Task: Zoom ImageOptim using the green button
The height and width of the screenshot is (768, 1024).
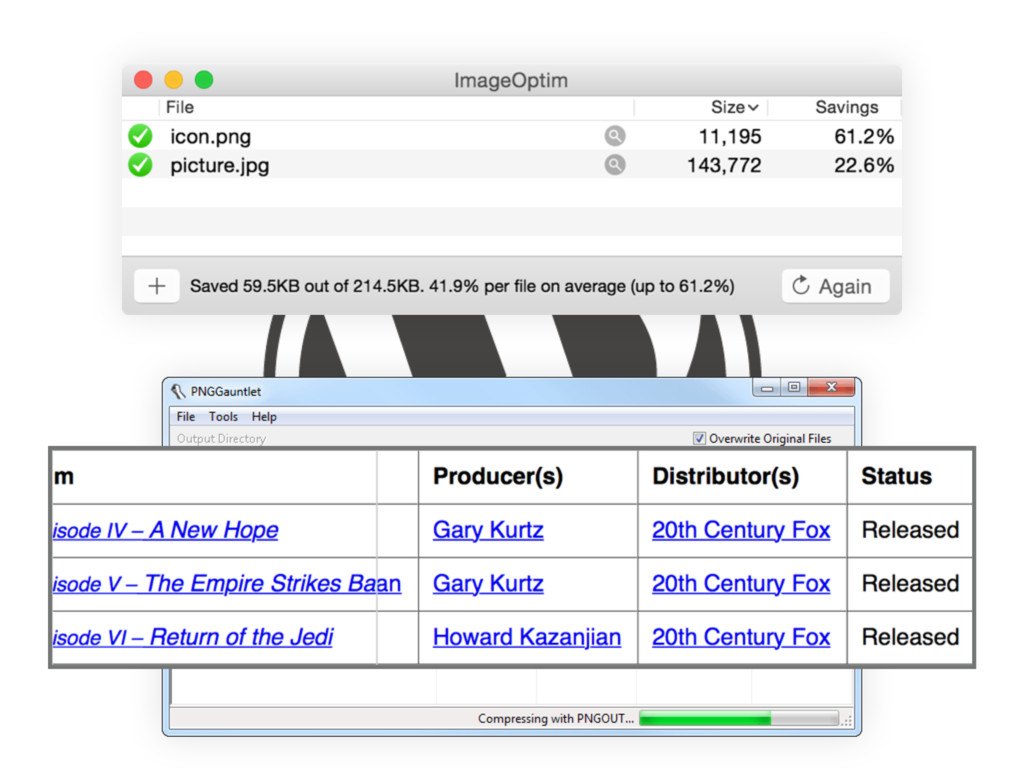Action: tap(204, 80)
